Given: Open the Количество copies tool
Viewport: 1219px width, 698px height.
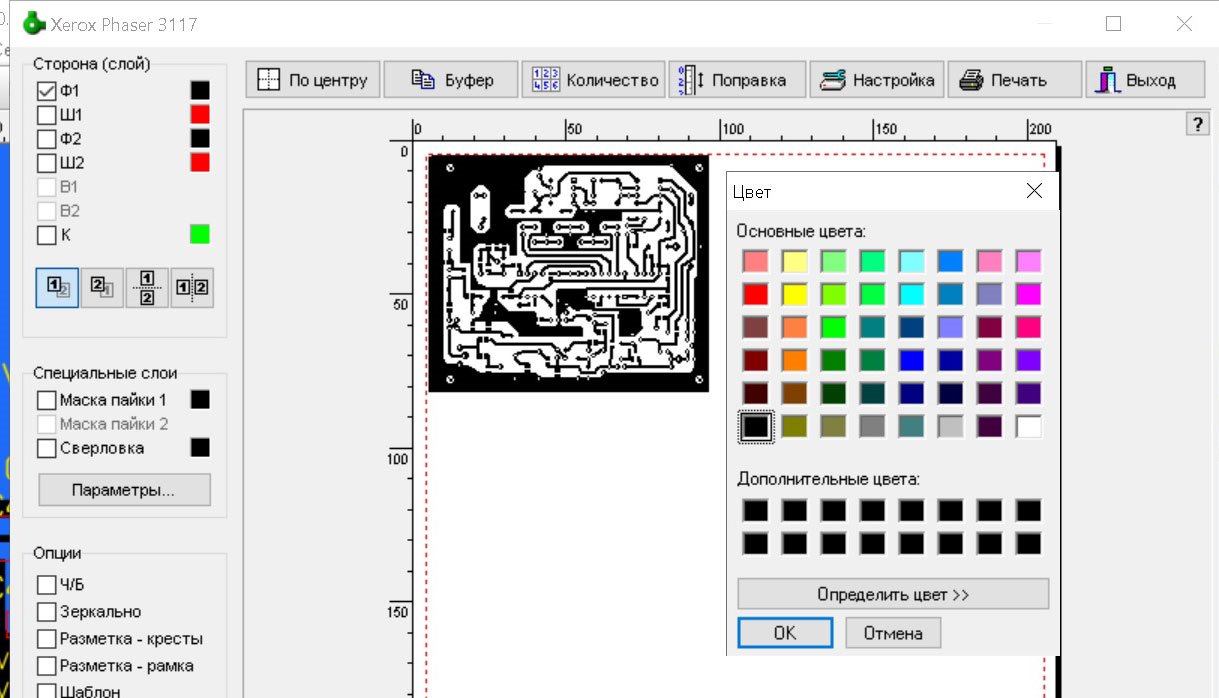Looking at the screenshot, I should pyautogui.click(x=595, y=80).
